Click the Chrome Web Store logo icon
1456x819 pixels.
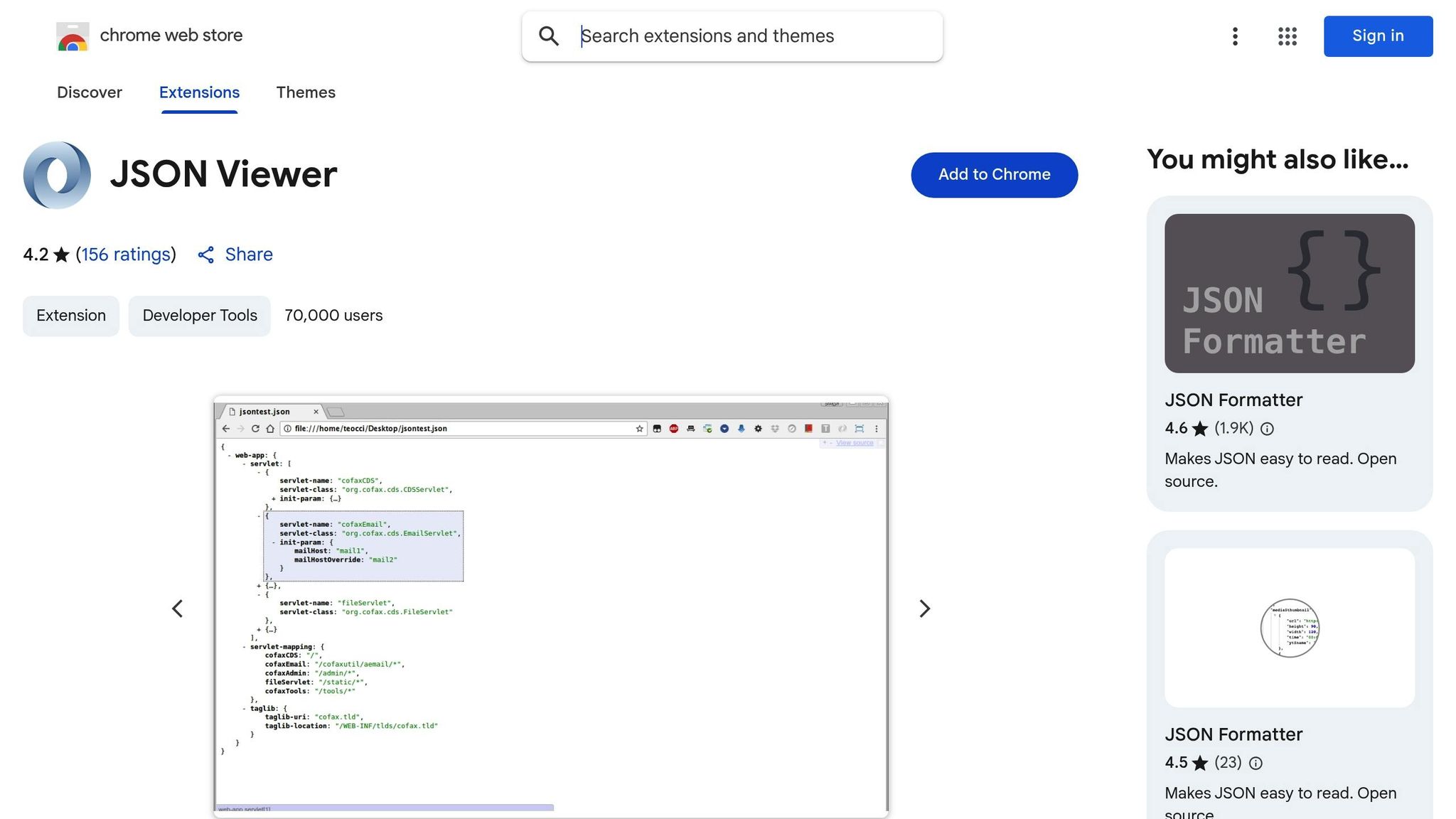73,36
